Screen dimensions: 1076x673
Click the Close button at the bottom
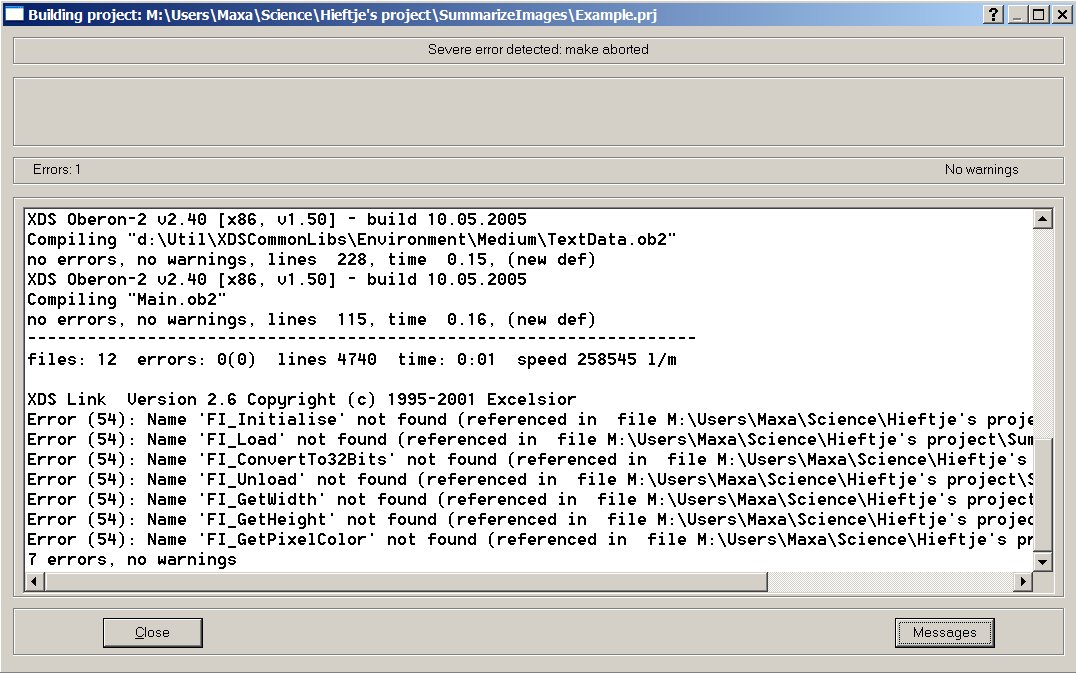coord(152,632)
